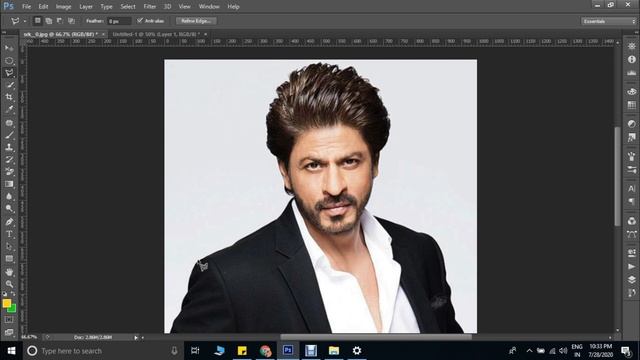Select the Rectangle shape tool
640x360 pixels.
[x=9, y=259]
